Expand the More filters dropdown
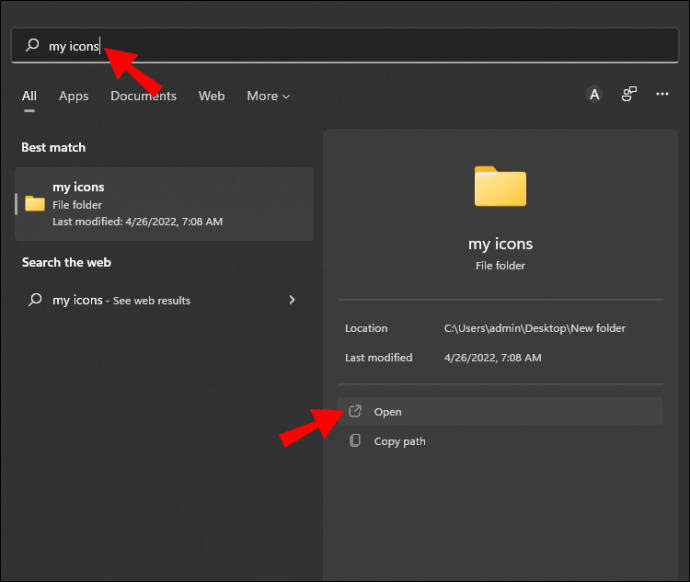 coord(267,96)
